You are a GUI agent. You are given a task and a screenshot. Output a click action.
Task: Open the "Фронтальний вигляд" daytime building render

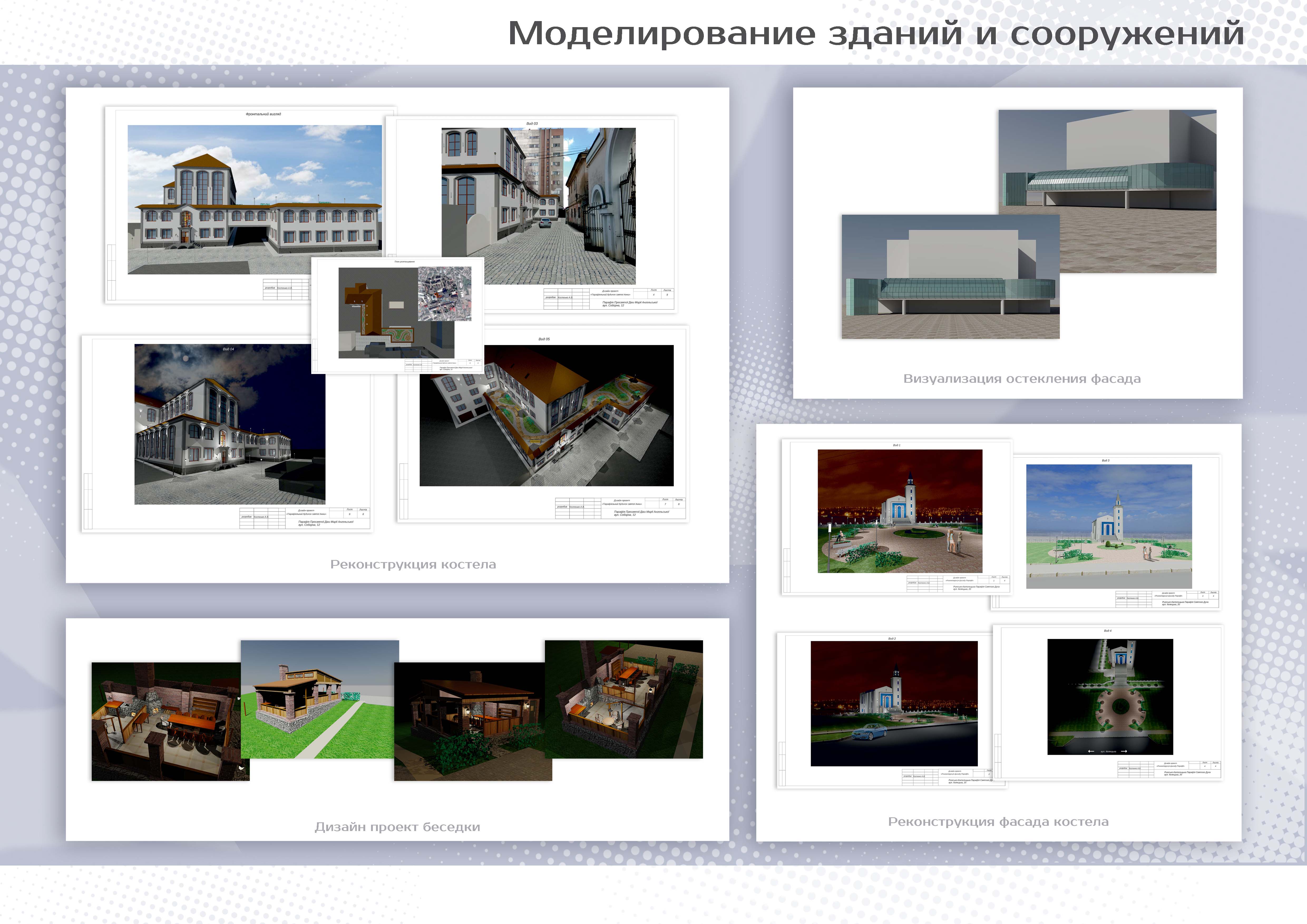[255, 200]
